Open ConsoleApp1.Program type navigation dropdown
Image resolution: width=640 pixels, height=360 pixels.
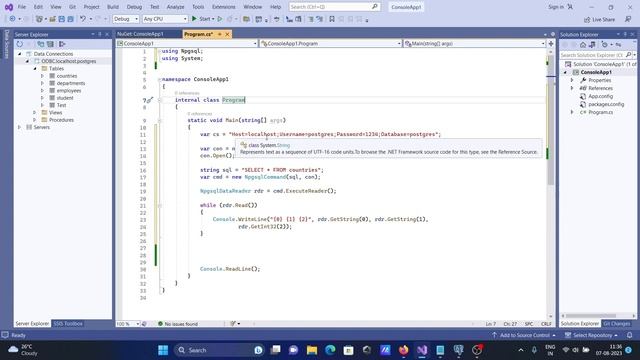[331, 43]
